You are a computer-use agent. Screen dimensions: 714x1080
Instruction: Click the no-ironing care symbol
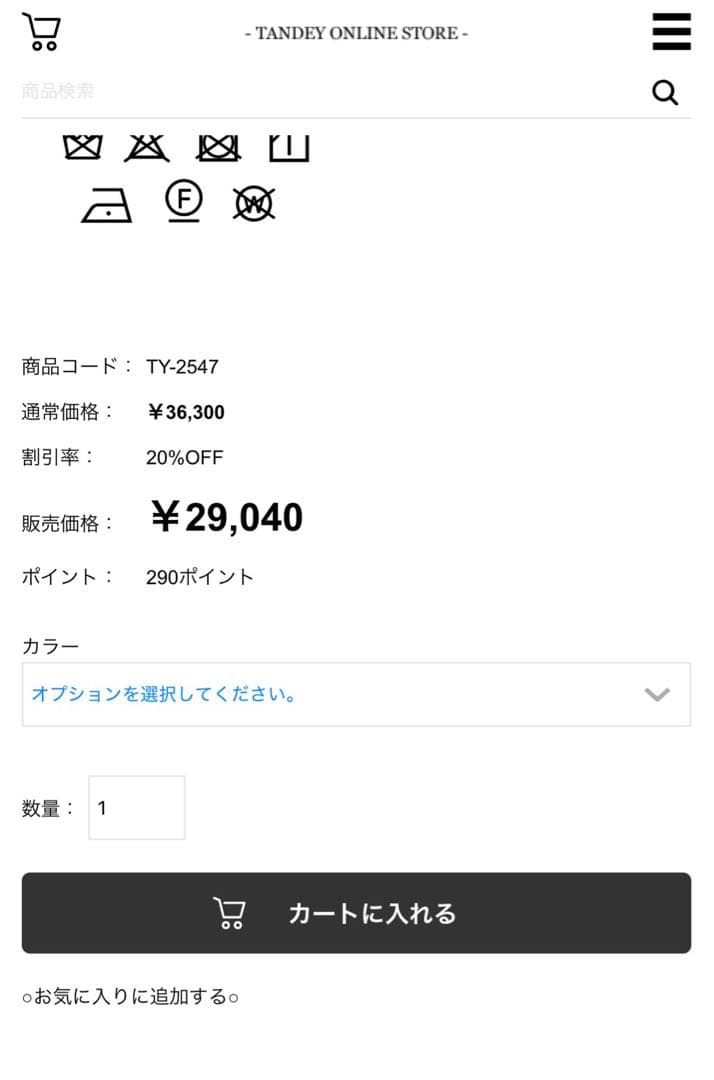pos(105,202)
